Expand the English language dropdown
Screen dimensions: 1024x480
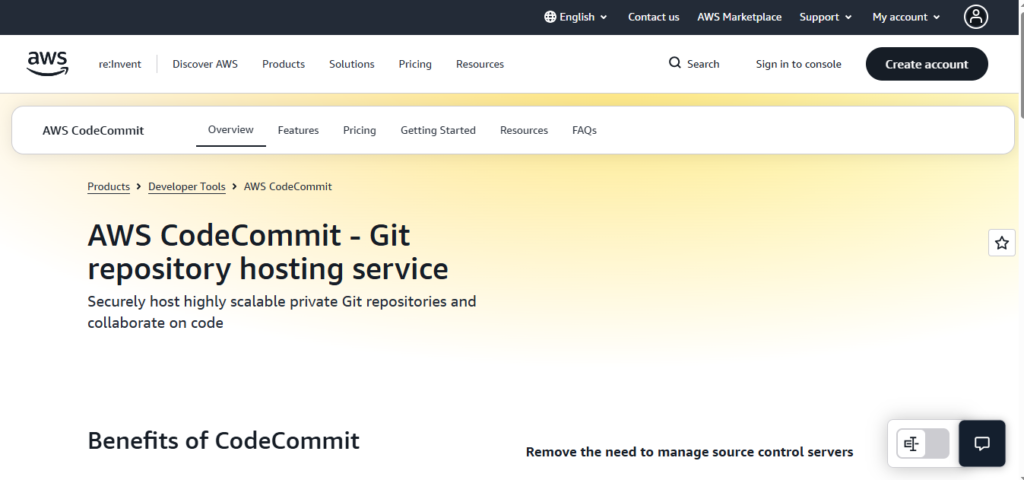pos(576,17)
